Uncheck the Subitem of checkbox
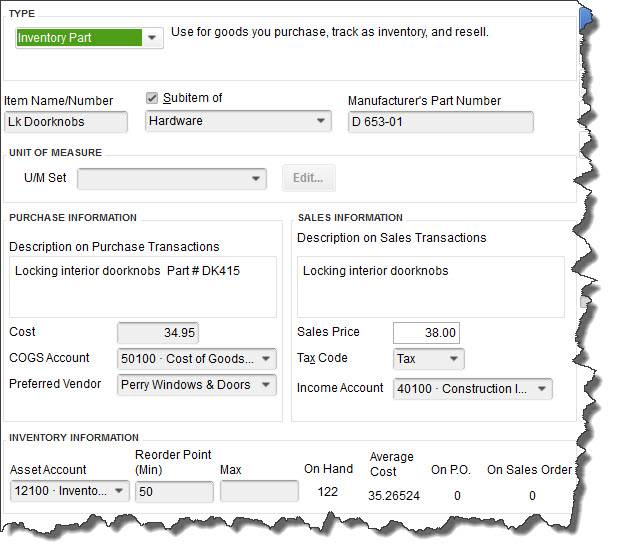619x556 pixels. [x=152, y=98]
